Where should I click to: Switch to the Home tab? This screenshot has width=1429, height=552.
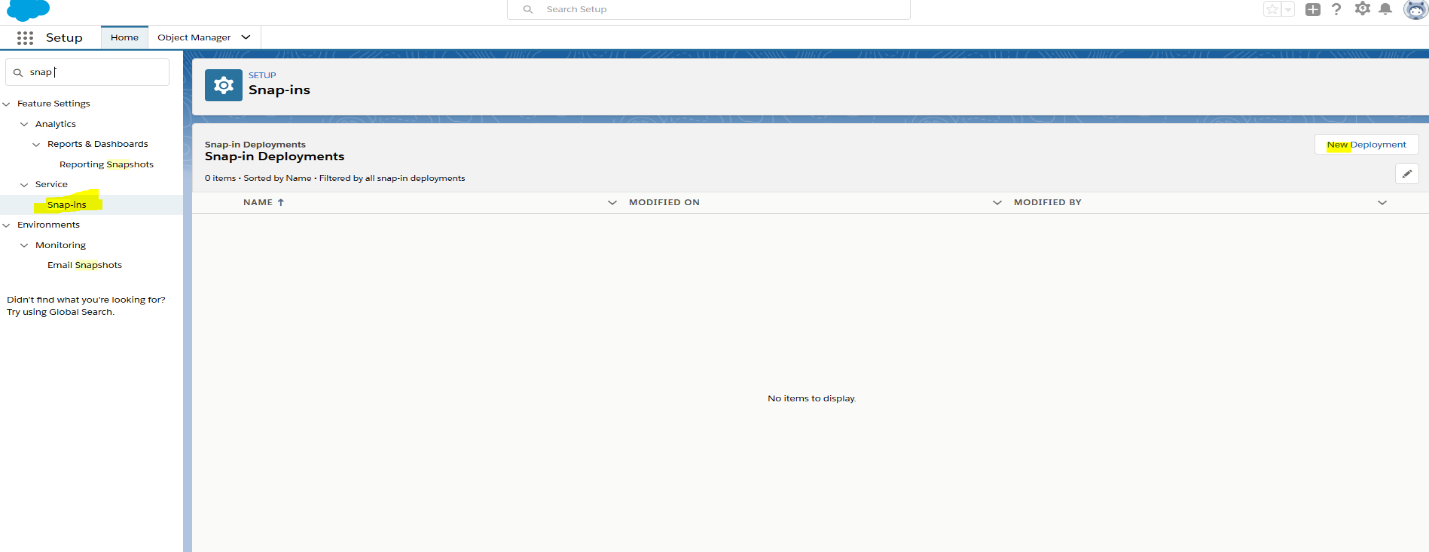click(x=125, y=37)
